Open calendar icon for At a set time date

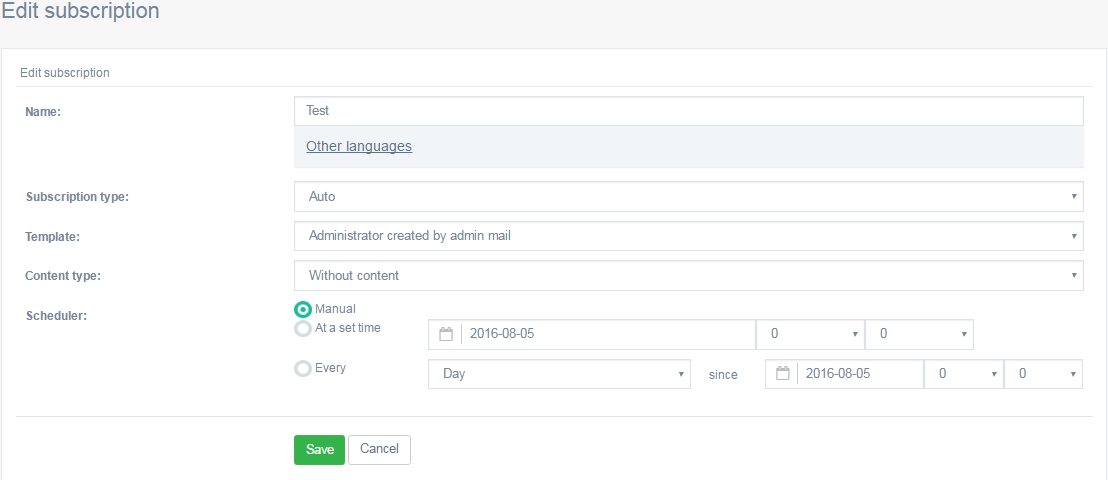pyautogui.click(x=445, y=334)
